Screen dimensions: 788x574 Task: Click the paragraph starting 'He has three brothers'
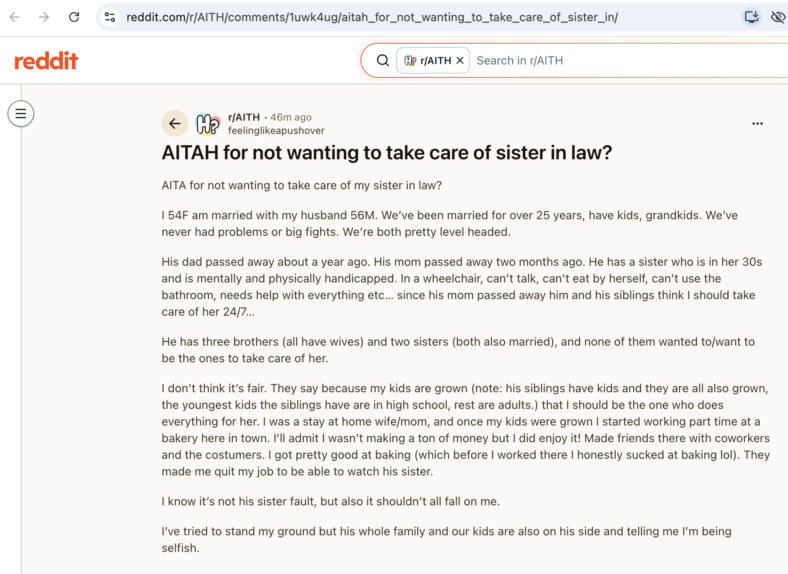458,350
